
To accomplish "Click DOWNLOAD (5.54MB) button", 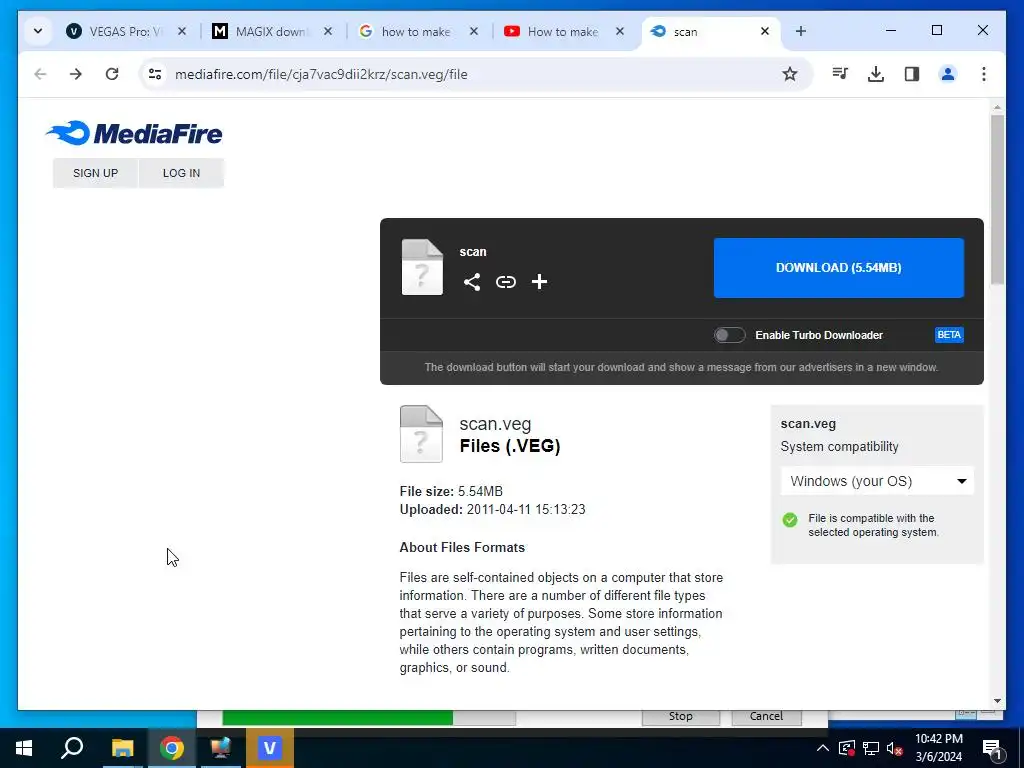I will (839, 268).
